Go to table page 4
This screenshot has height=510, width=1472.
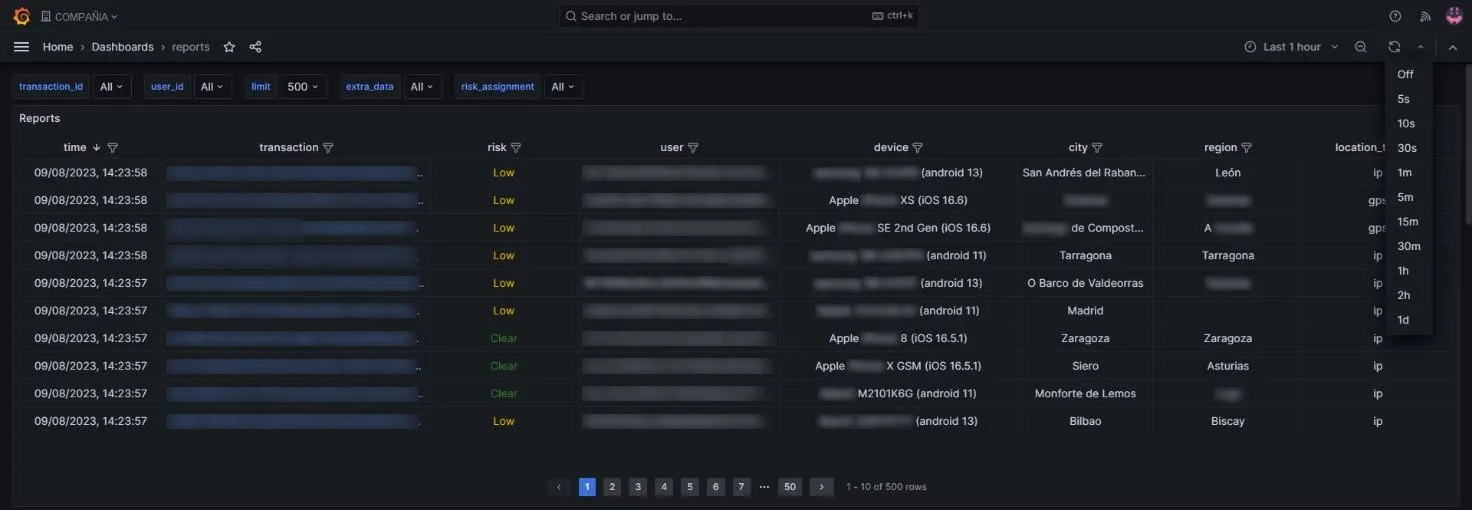coord(664,487)
